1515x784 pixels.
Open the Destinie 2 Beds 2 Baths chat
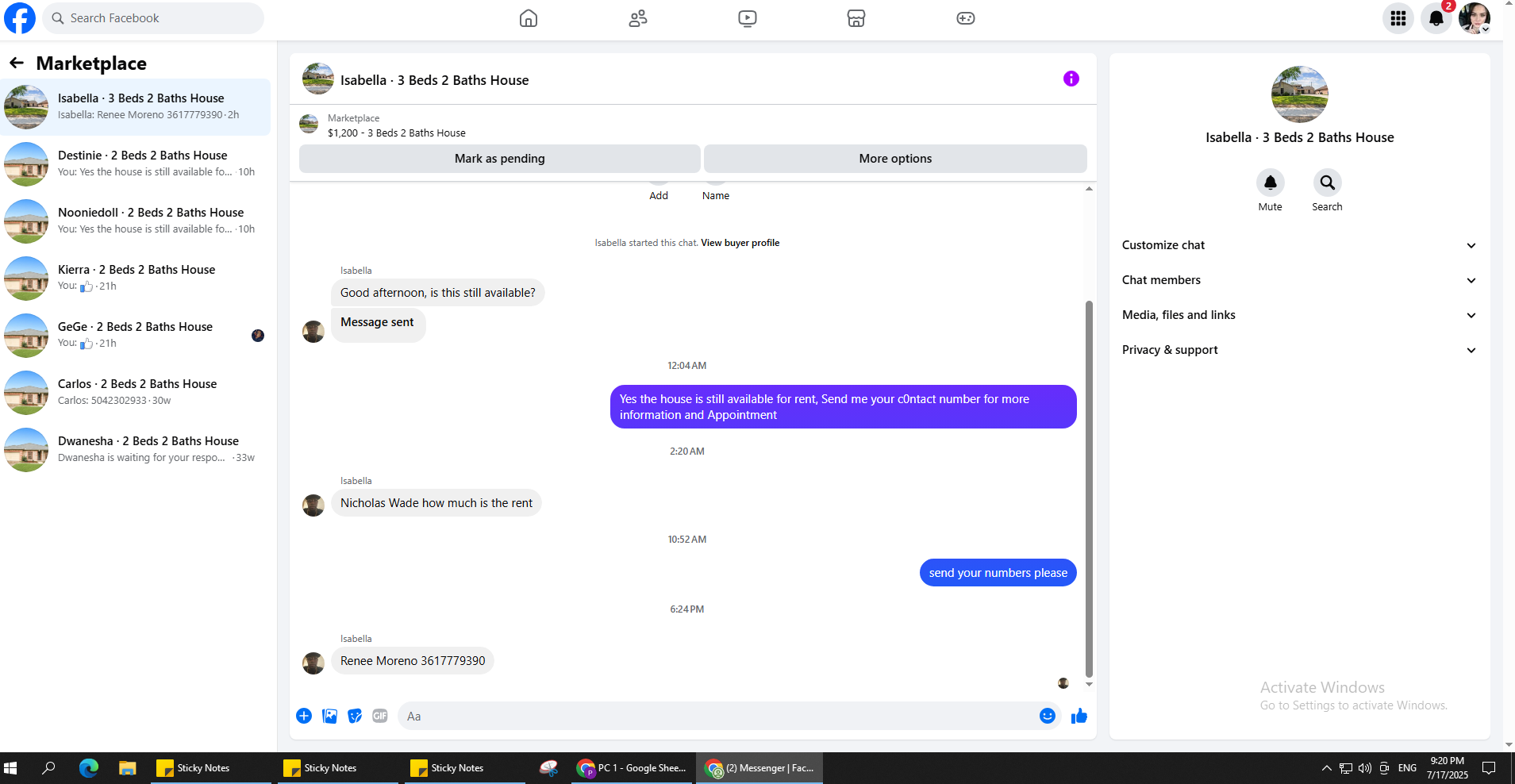[x=136, y=164]
